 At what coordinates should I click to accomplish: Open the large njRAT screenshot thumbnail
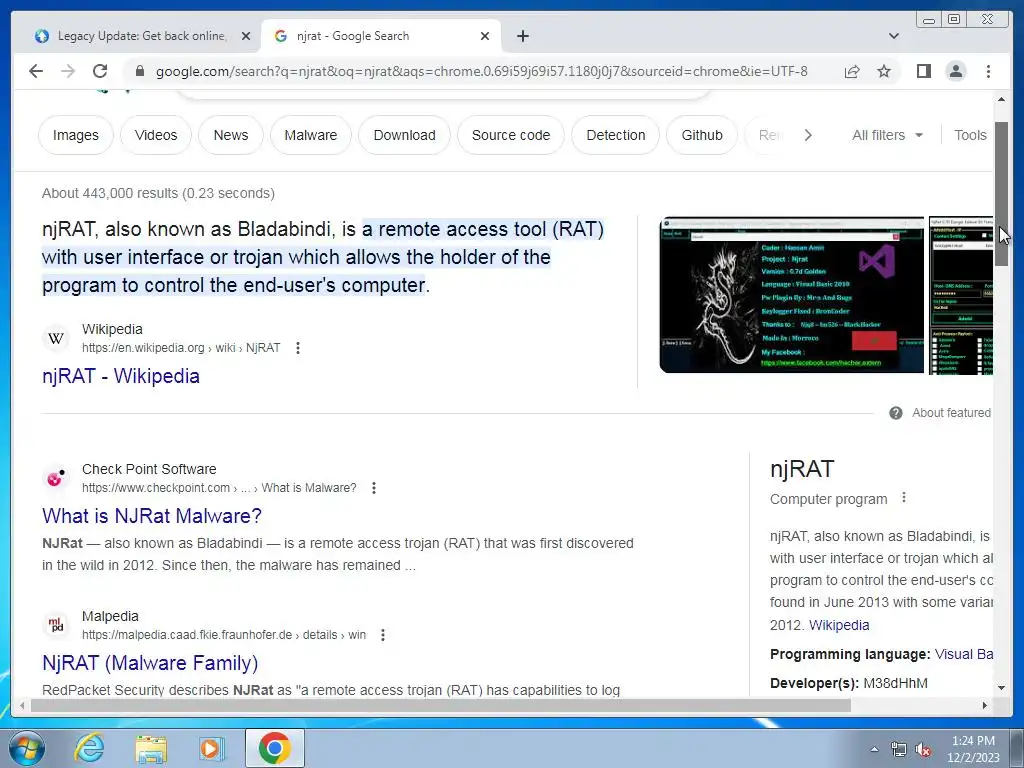(792, 295)
